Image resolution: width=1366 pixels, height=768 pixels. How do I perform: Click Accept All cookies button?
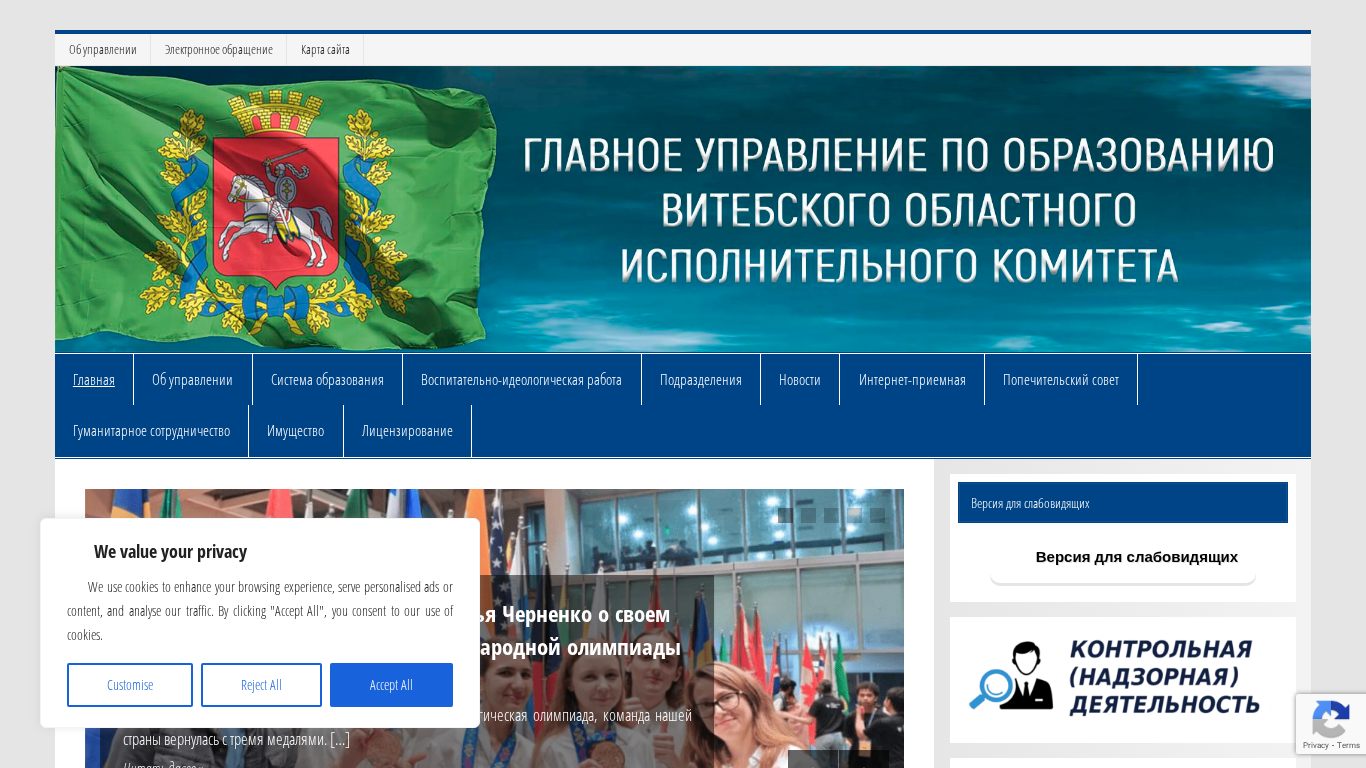click(x=391, y=685)
